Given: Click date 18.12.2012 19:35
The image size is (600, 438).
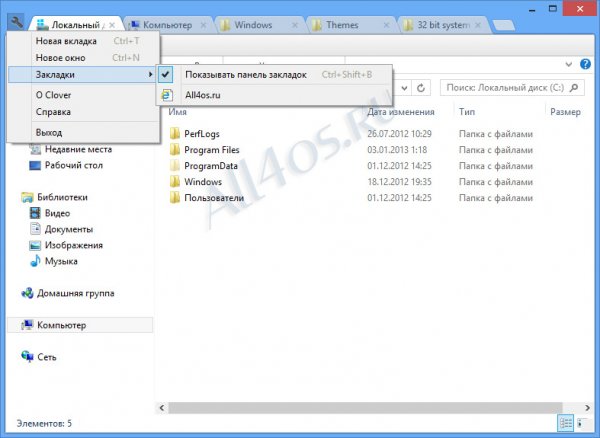Looking at the screenshot, I should 399,182.
